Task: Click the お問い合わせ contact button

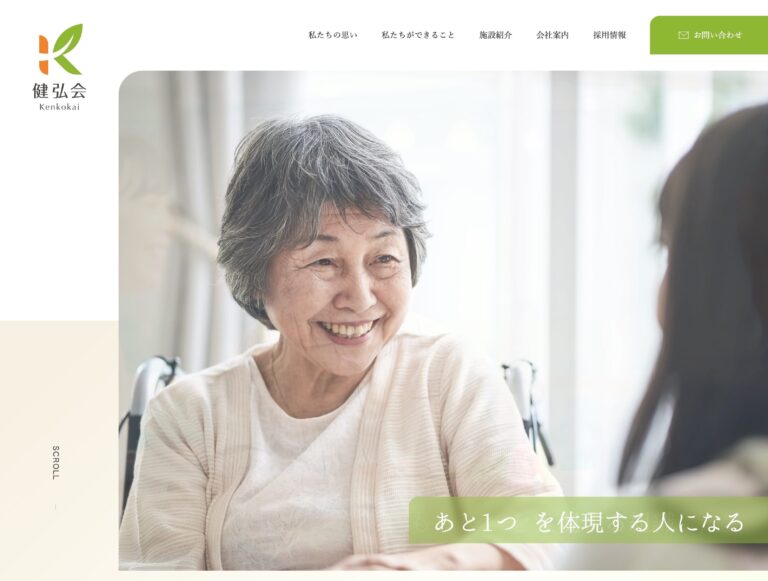Action: pos(709,35)
